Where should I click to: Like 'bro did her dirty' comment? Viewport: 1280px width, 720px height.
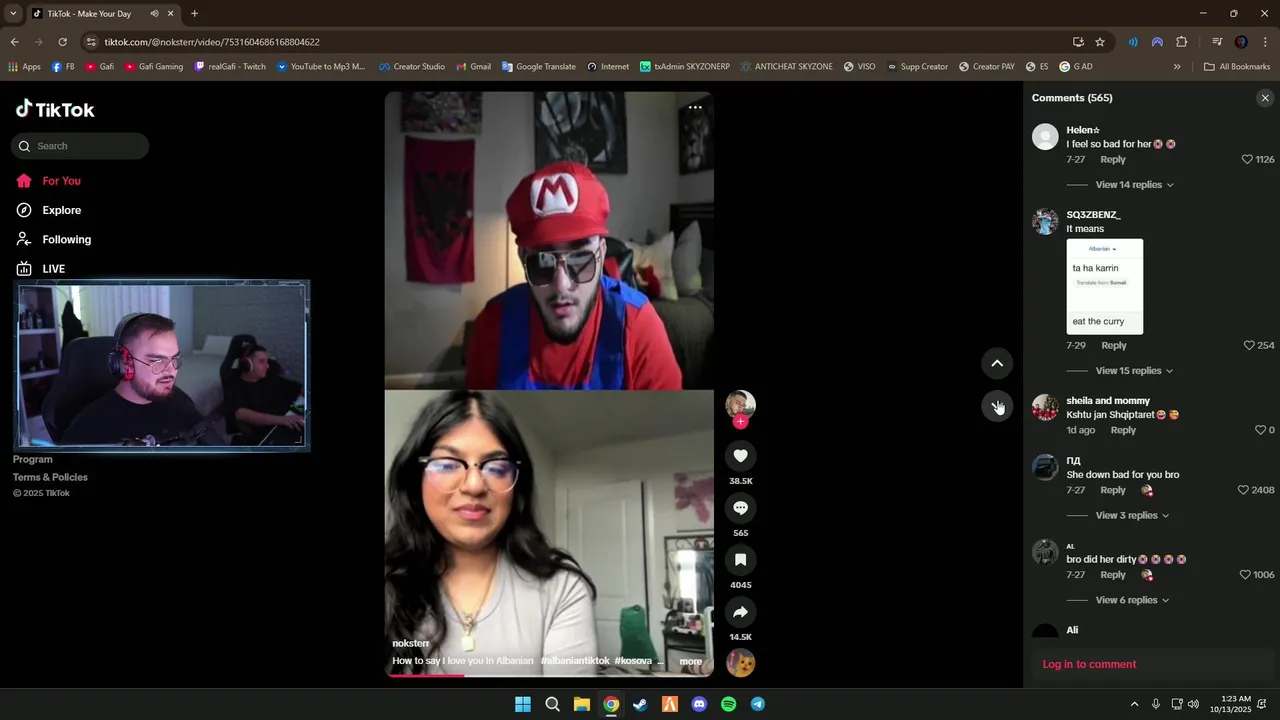(1245, 575)
